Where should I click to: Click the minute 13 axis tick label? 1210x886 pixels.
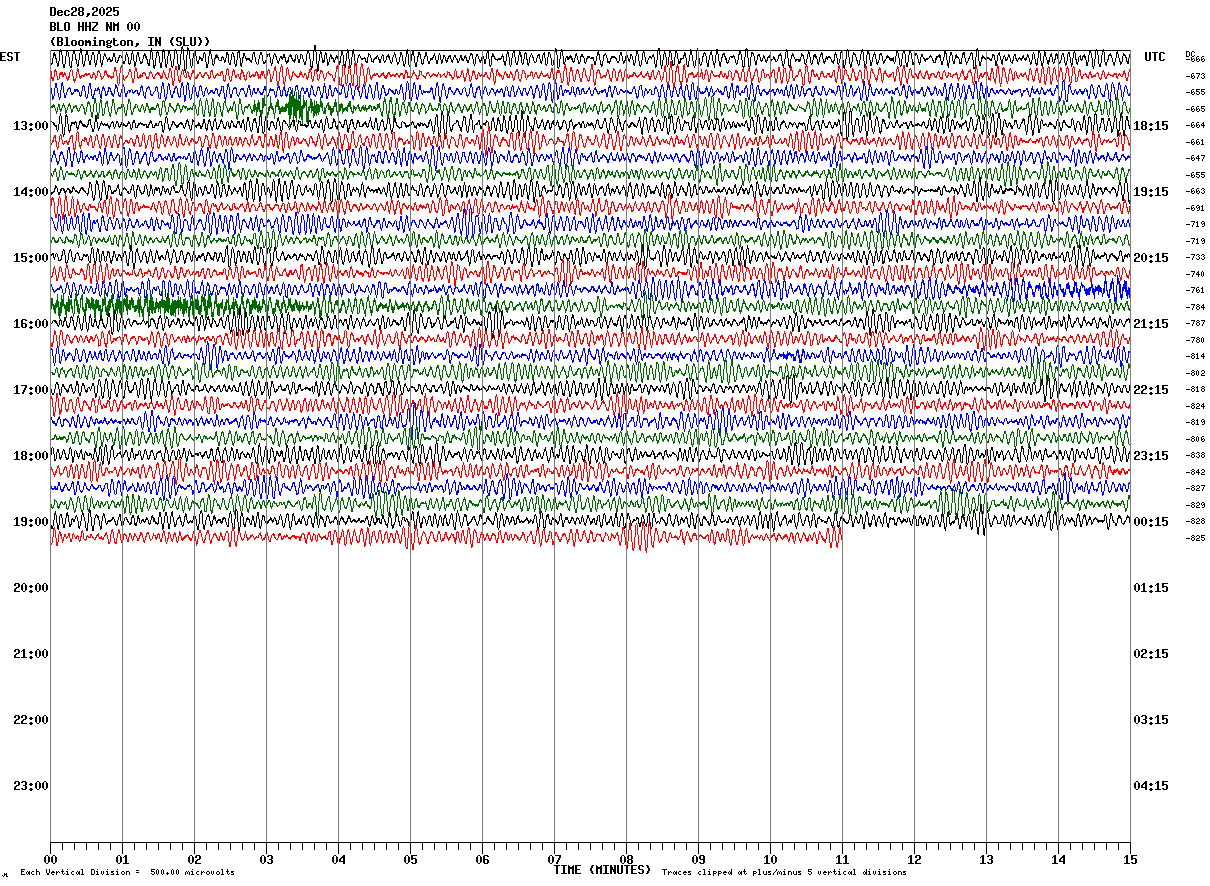(x=986, y=860)
